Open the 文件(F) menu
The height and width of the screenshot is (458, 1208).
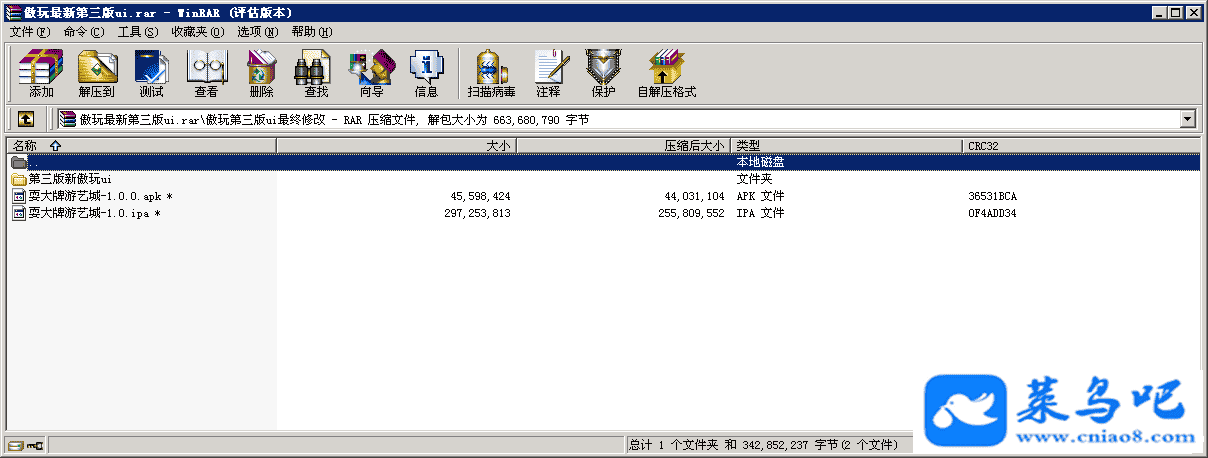[30, 32]
